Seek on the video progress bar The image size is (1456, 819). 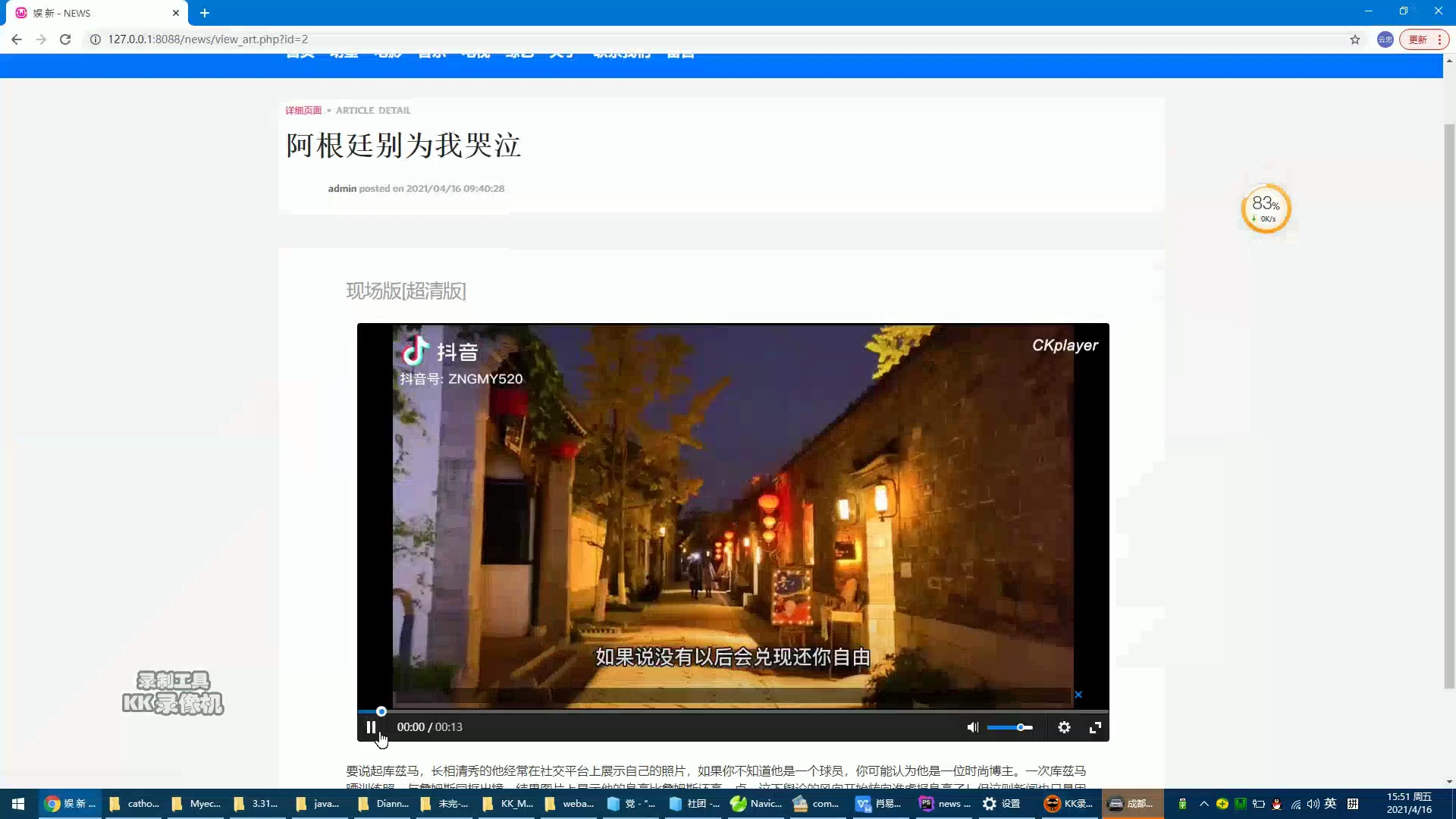pos(733,711)
